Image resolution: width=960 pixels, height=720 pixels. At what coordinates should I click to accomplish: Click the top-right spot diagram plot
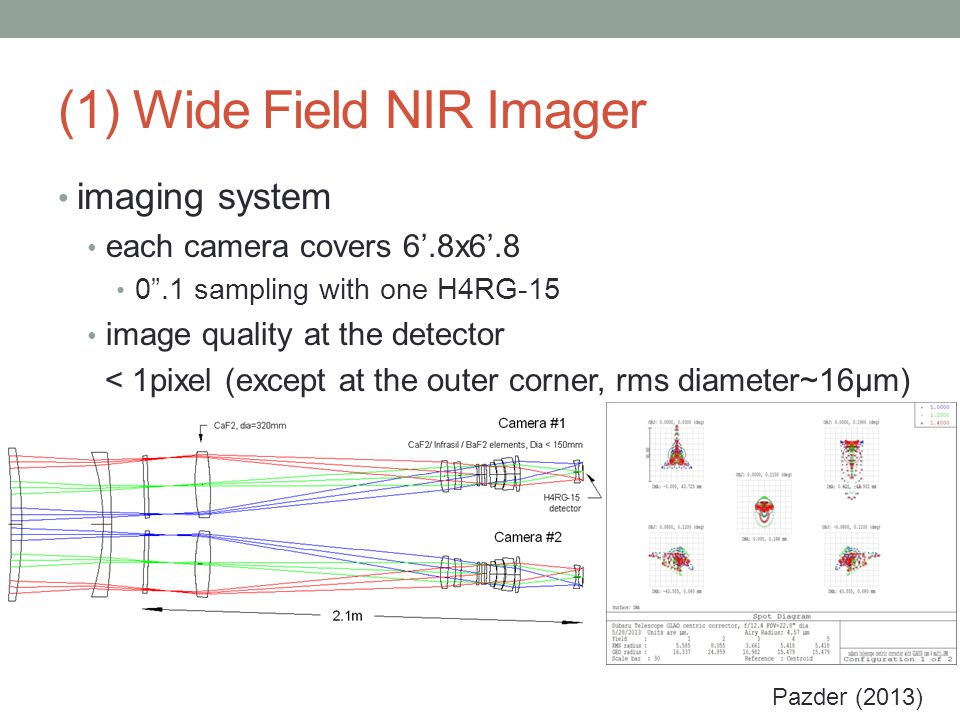tap(852, 456)
